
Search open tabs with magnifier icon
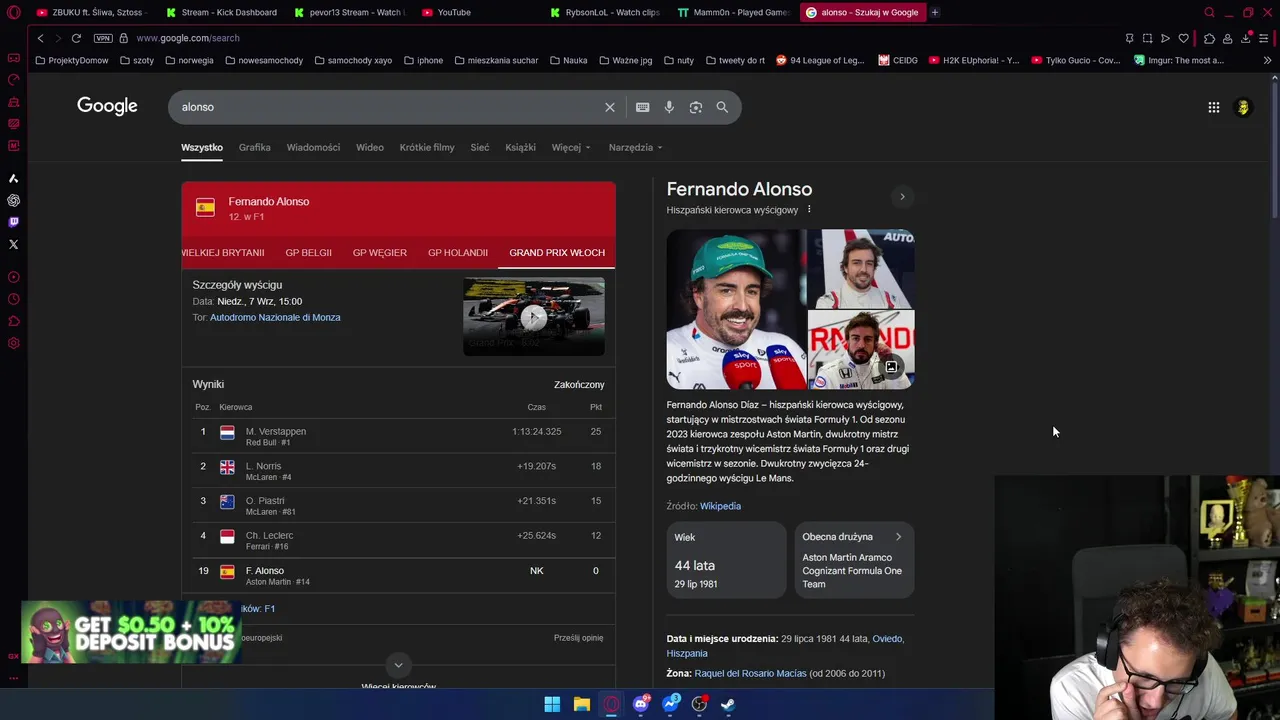(1209, 12)
